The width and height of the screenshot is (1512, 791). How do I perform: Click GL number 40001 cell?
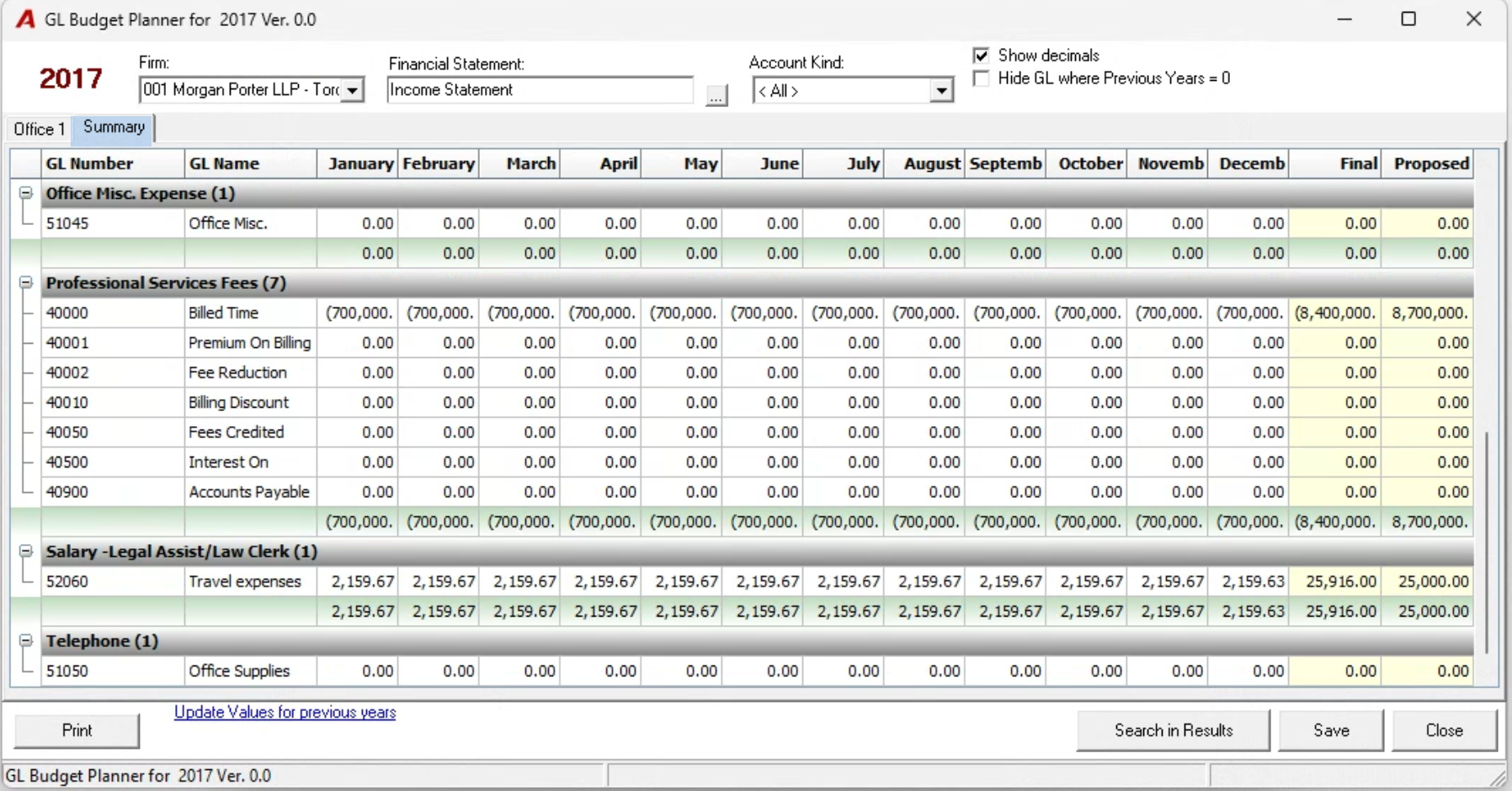[112, 343]
